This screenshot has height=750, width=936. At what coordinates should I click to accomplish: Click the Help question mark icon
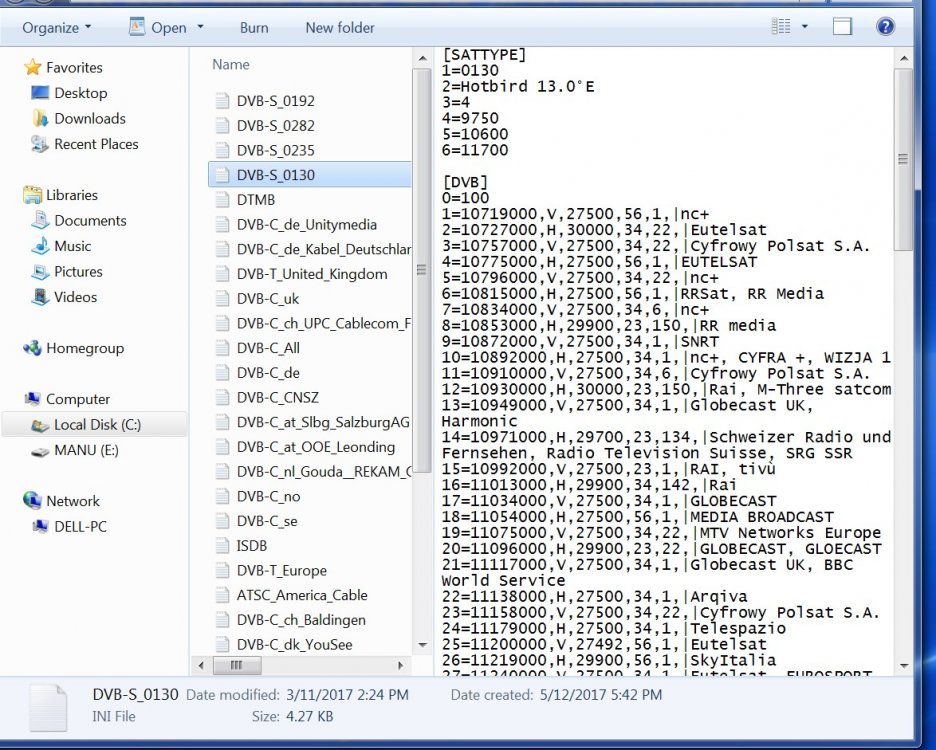tap(884, 27)
